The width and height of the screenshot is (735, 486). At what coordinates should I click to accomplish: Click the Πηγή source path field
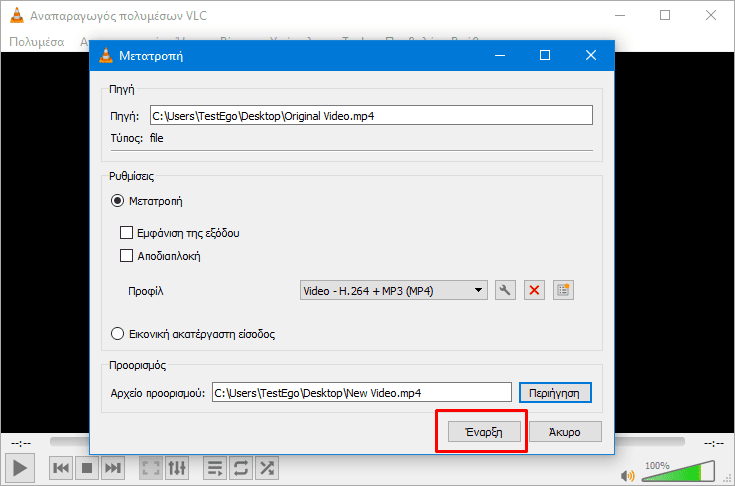click(371, 115)
